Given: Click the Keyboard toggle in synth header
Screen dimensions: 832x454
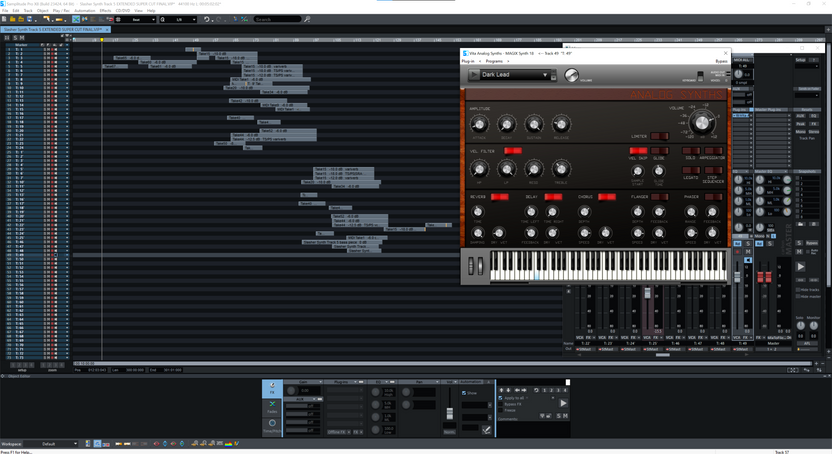Looking at the screenshot, I should coord(700,76).
